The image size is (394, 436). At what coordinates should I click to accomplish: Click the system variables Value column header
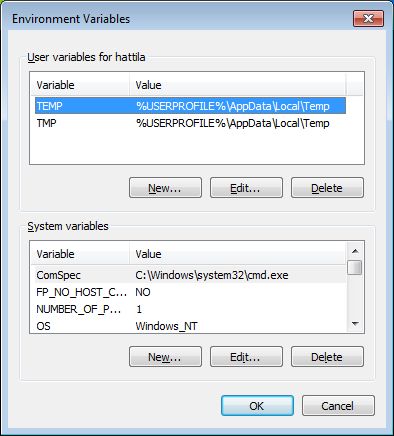pyautogui.click(x=237, y=254)
